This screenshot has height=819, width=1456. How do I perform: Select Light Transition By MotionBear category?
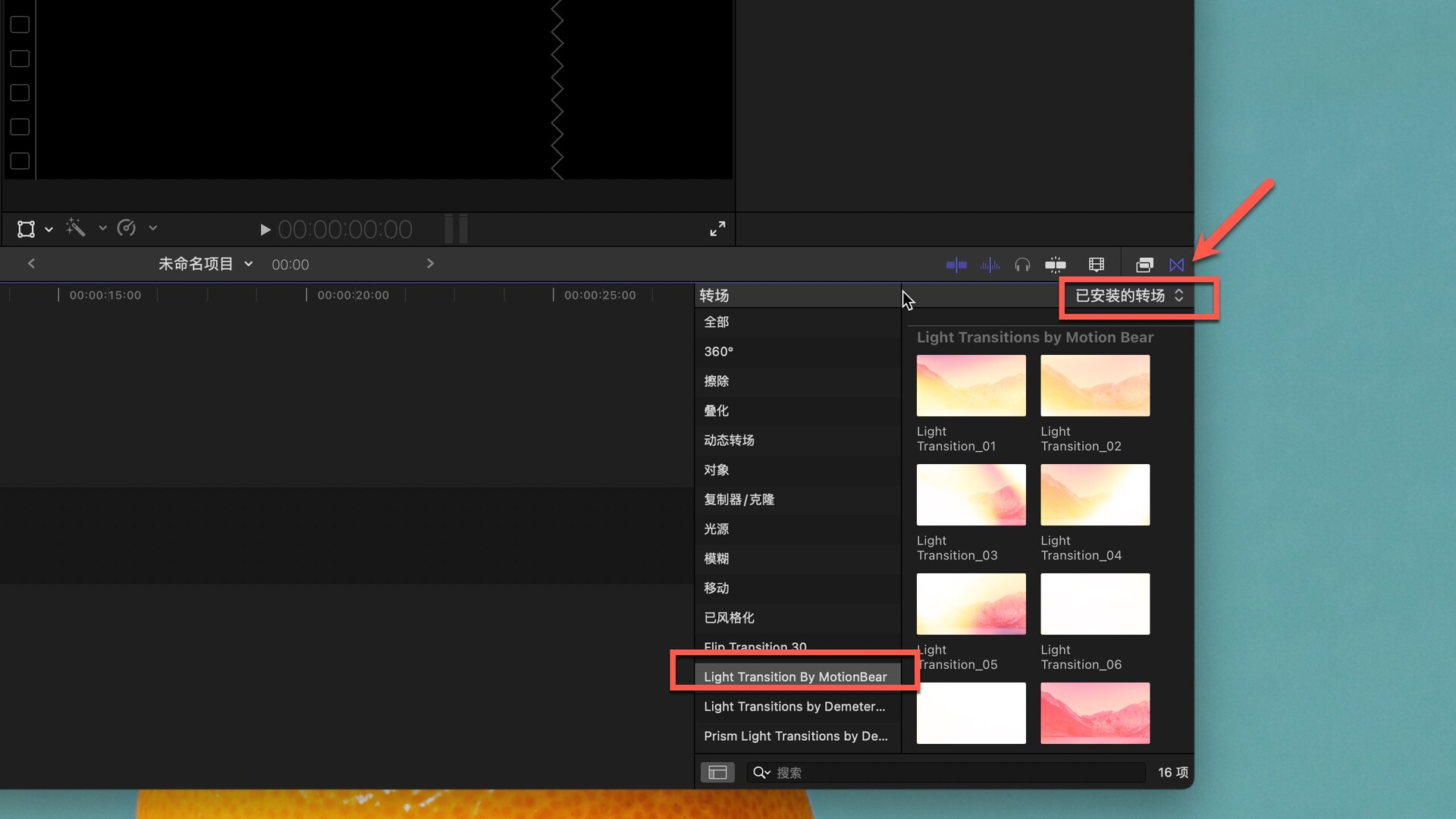[798, 676]
